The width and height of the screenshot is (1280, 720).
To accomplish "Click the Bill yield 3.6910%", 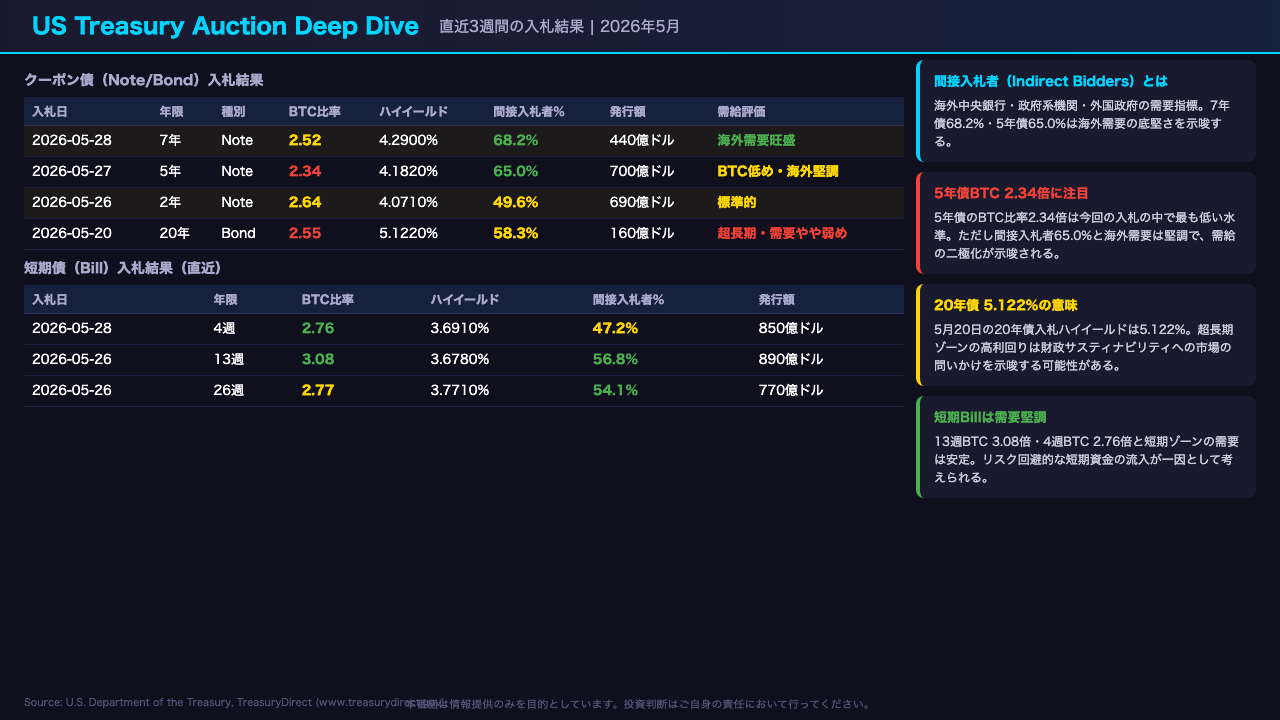I will 460,328.
